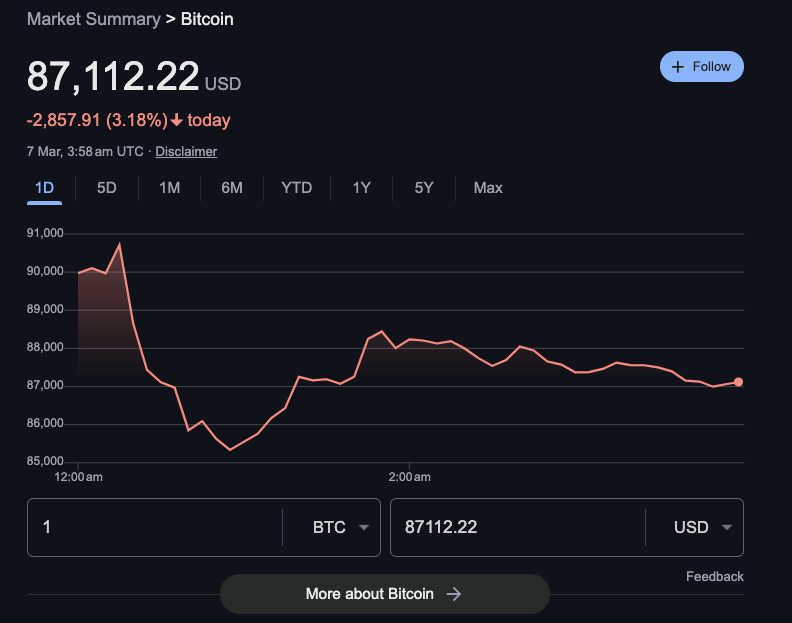Click the 86,000 axis label
The height and width of the screenshot is (623, 792).
(x=45, y=423)
